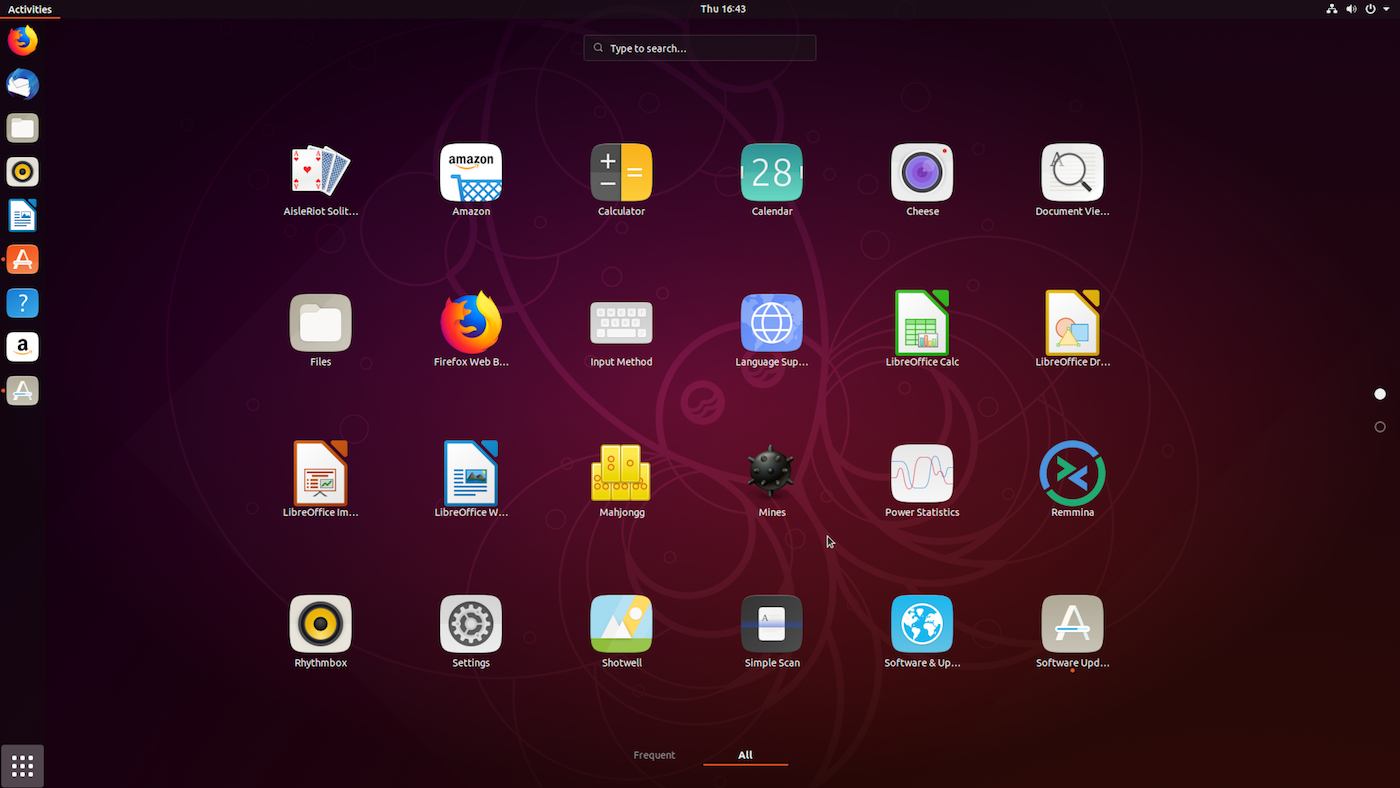1400x788 pixels.
Task: Launch Settings from the app grid
Action: tap(470, 630)
